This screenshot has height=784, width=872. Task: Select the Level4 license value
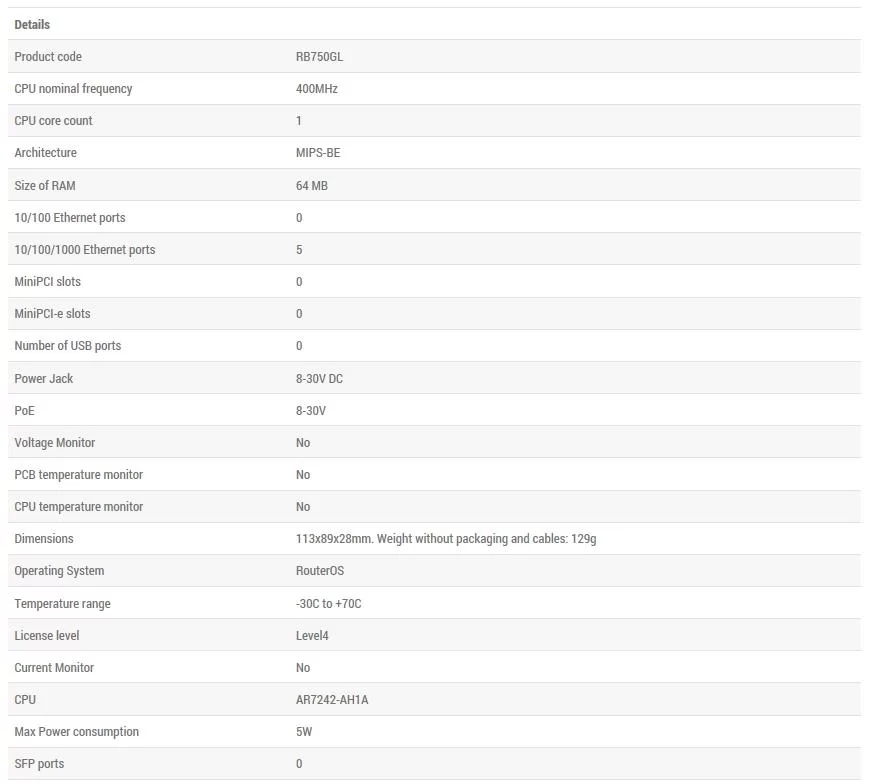tap(312, 636)
